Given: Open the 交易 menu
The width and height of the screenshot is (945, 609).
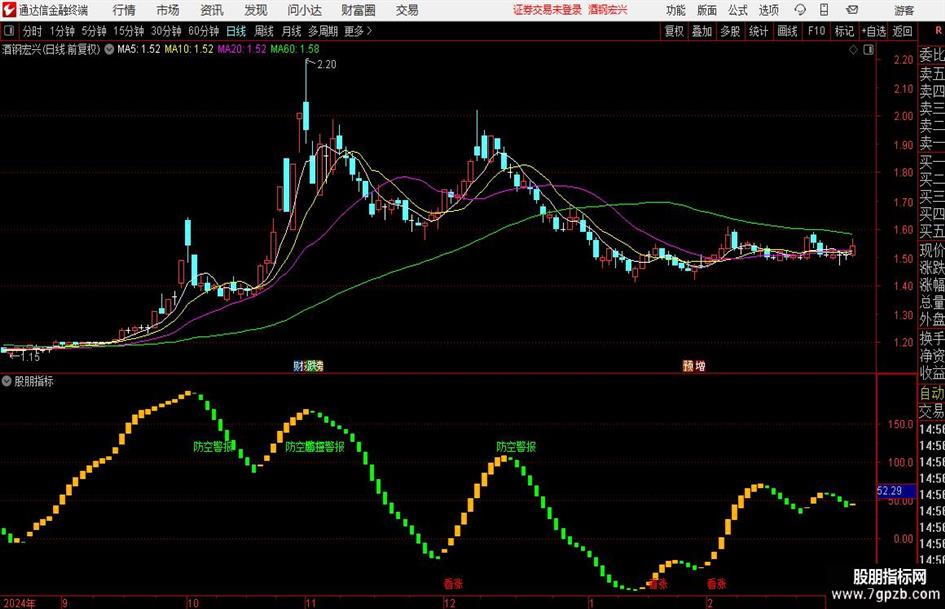Looking at the screenshot, I should point(407,10).
